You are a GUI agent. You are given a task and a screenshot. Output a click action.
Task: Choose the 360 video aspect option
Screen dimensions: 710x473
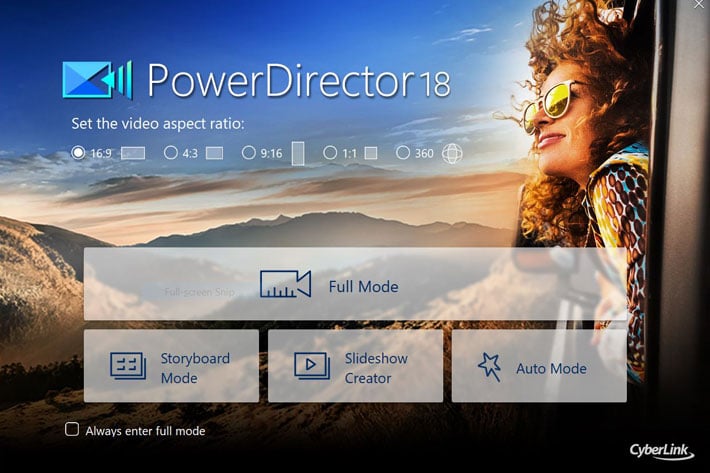(x=403, y=153)
